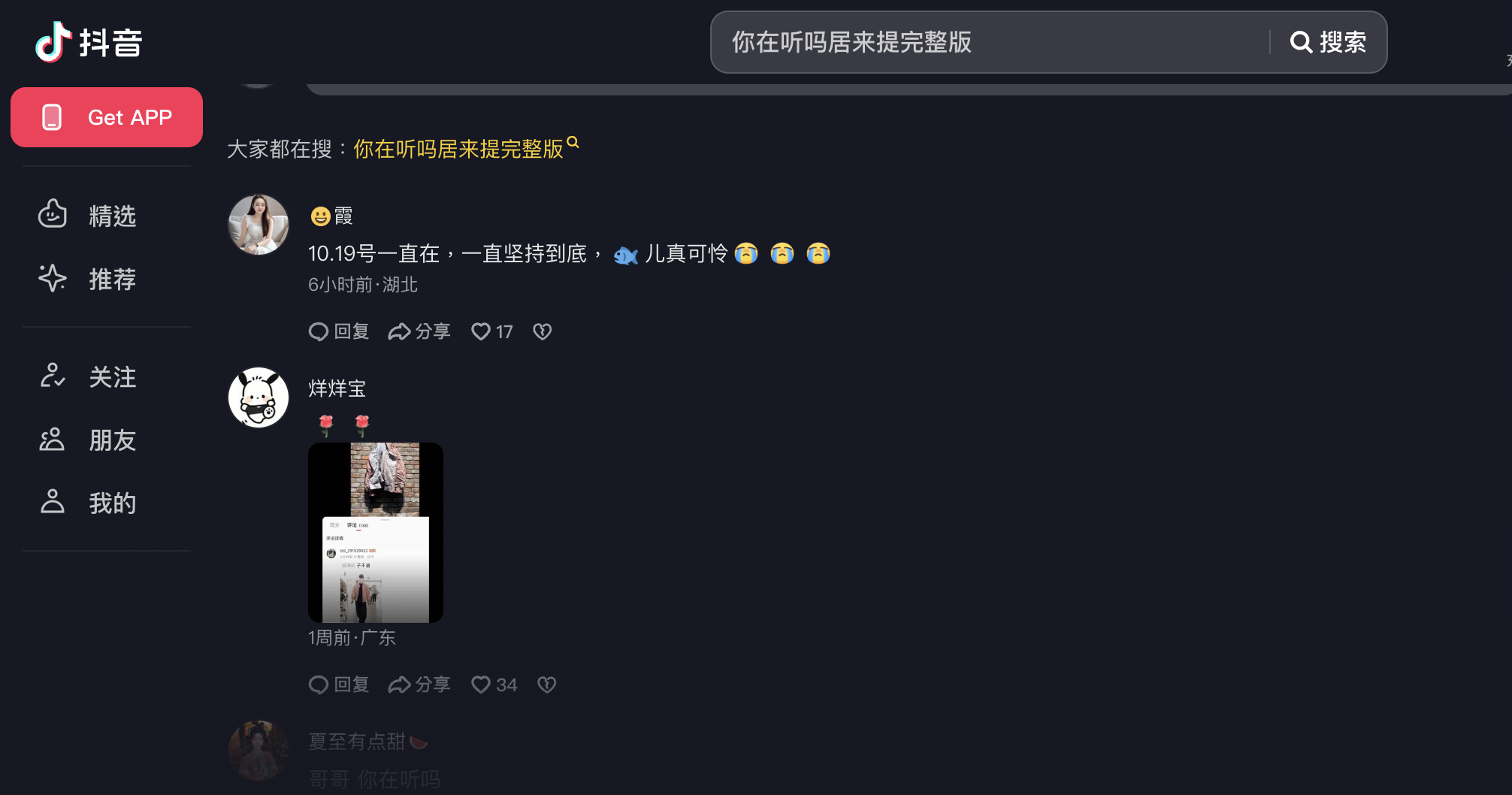
Task: Open 我的 profile page
Action: (x=87, y=503)
